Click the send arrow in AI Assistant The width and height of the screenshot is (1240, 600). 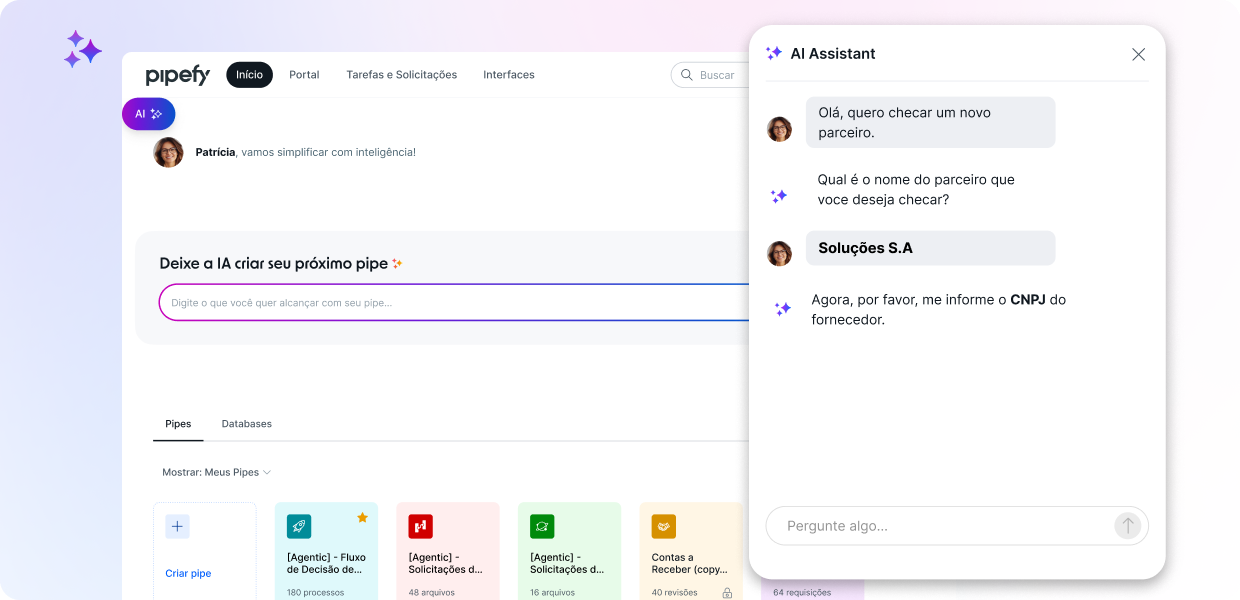tap(1127, 526)
